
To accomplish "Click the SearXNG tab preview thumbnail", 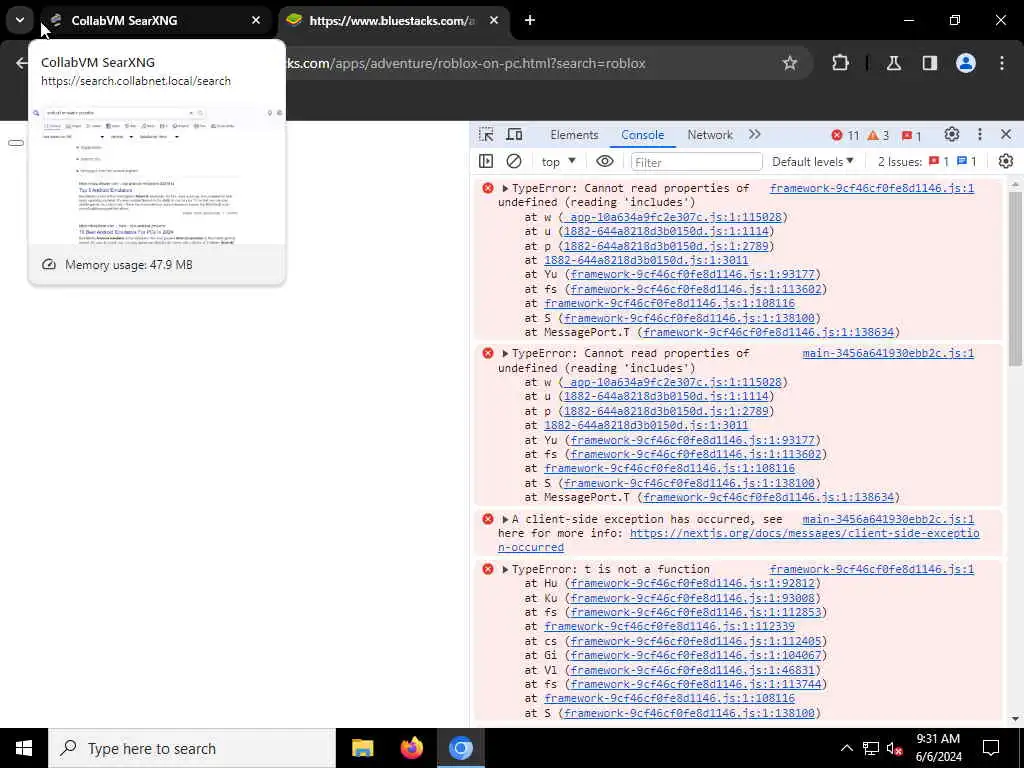I will click(157, 176).
